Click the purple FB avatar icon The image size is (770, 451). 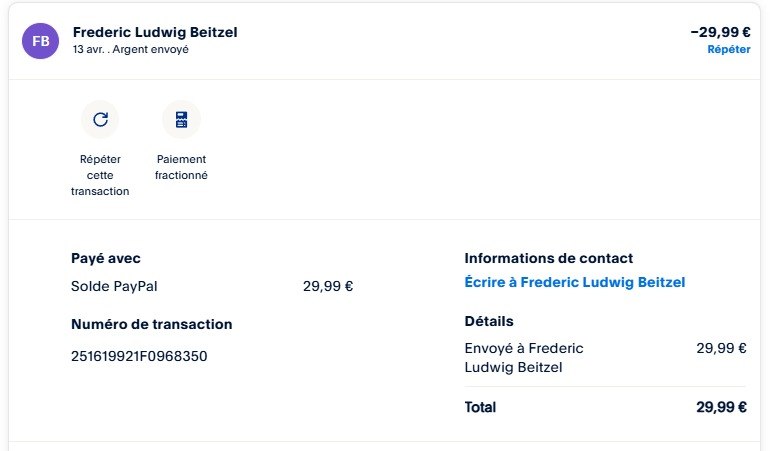[41, 40]
